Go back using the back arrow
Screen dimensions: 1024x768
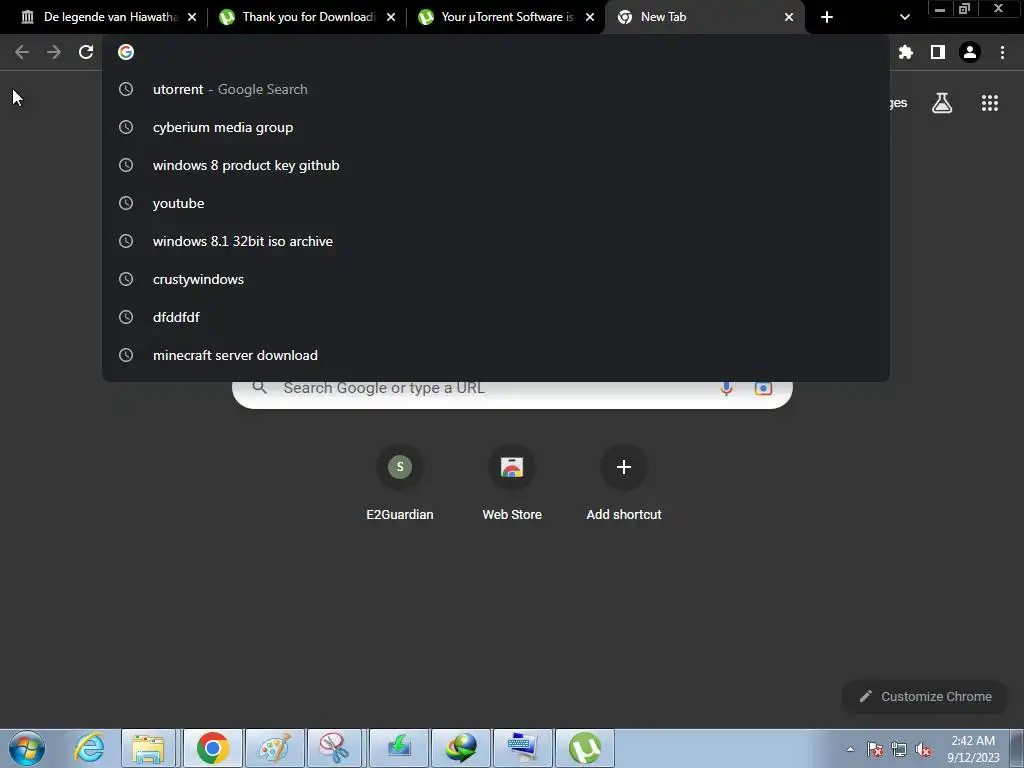22,52
